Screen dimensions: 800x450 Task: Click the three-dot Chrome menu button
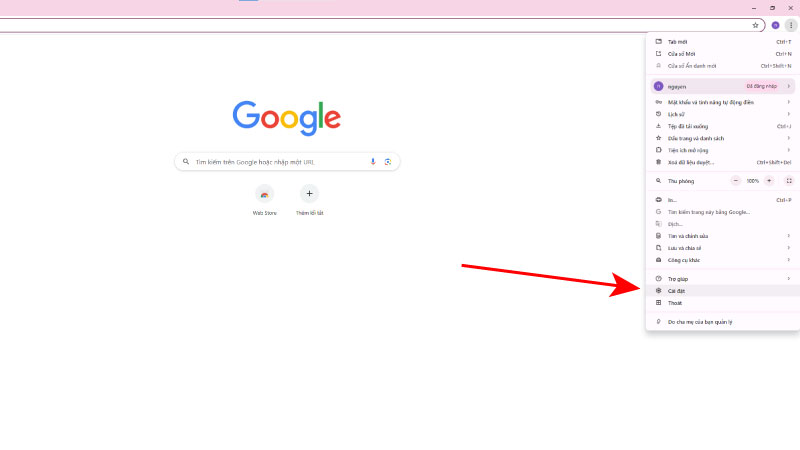click(790, 25)
